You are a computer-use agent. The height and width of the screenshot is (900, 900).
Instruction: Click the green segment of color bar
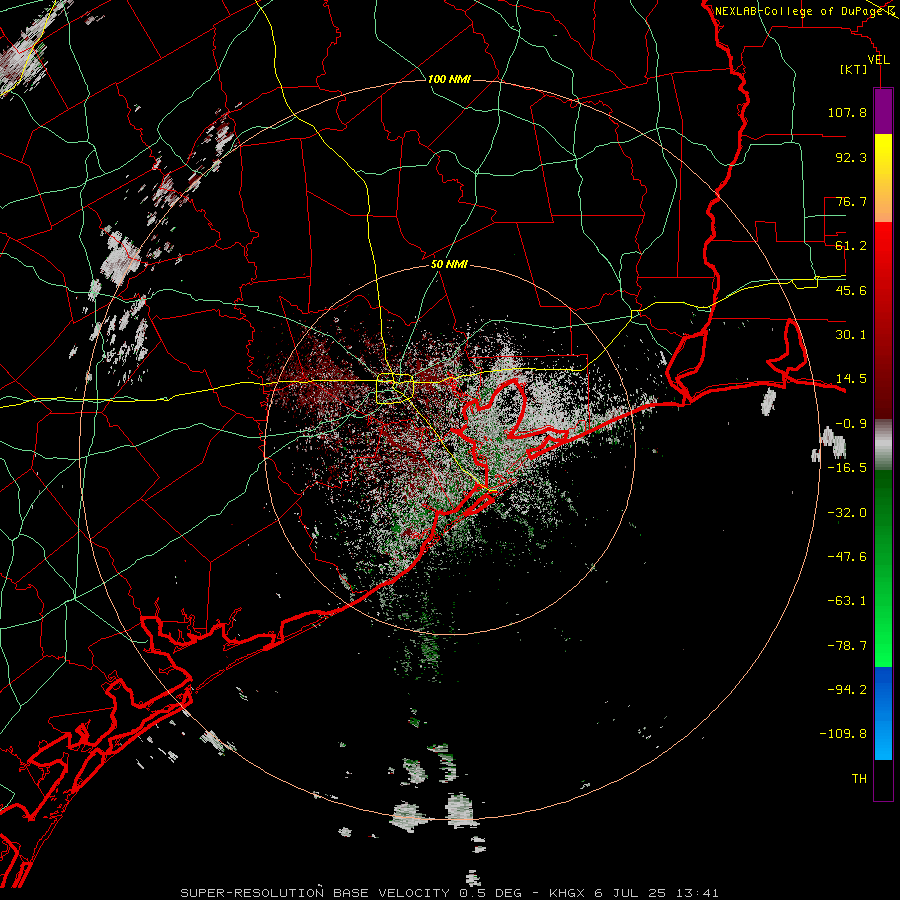click(x=883, y=568)
